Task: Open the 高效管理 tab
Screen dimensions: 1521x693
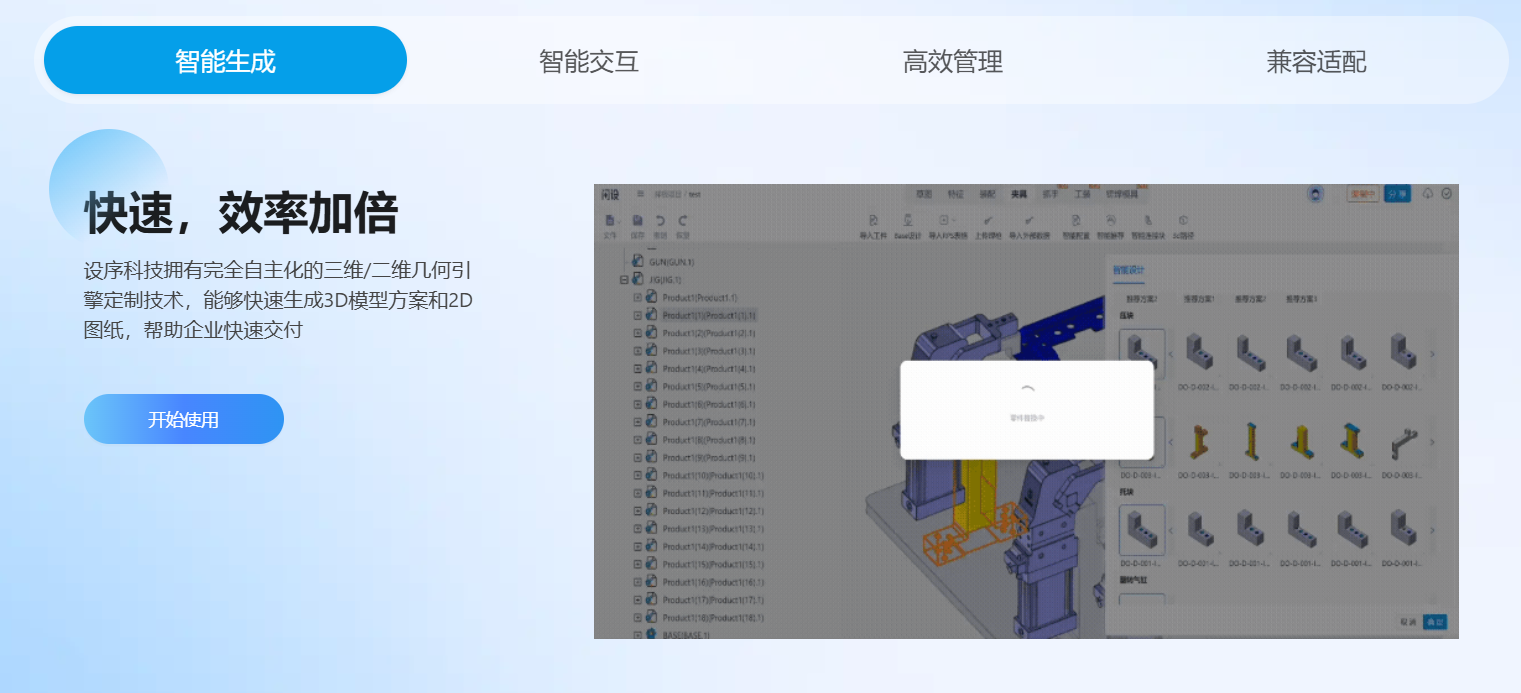Action: (x=953, y=61)
